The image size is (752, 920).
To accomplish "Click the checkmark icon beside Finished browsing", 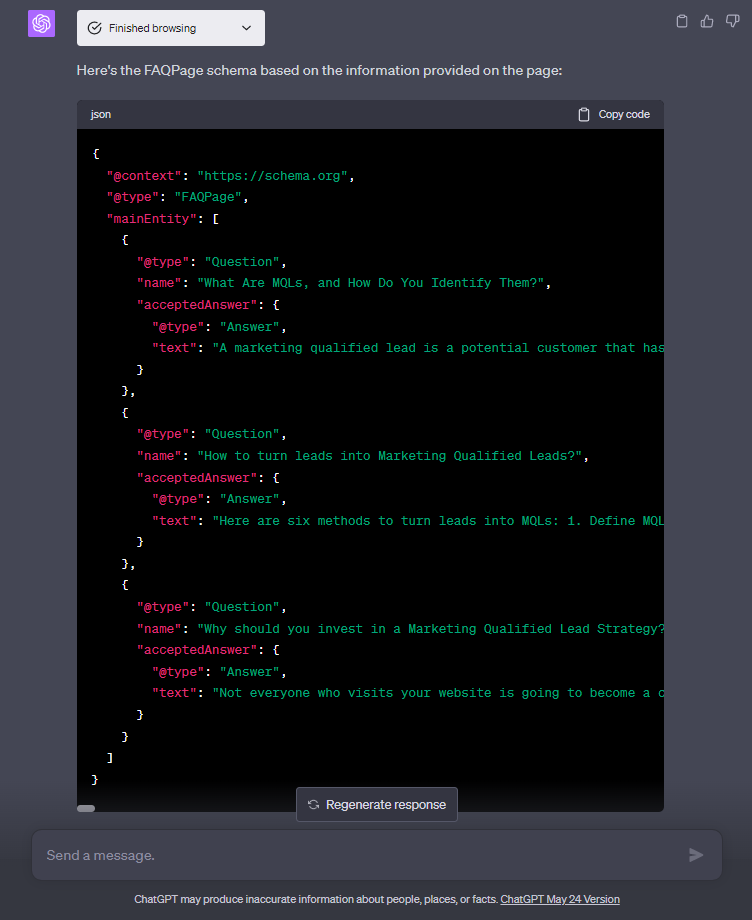I will coord(95,28).
